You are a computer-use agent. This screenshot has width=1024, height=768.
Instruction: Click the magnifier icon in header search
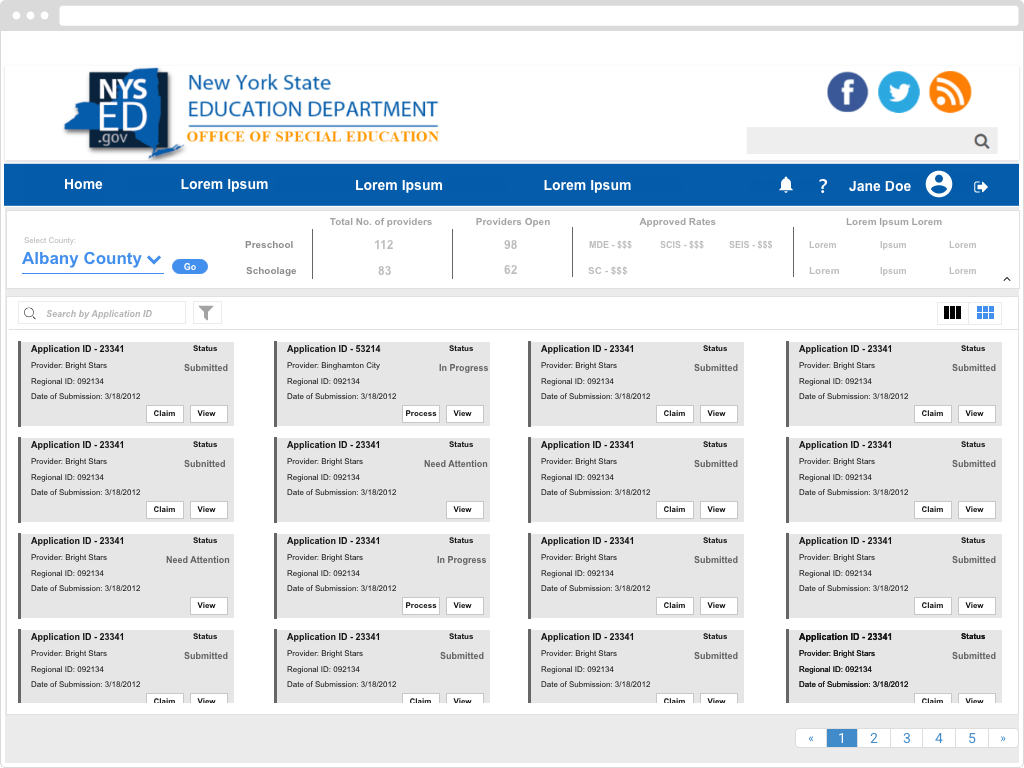pyautogui.click(x=982, y=141)
